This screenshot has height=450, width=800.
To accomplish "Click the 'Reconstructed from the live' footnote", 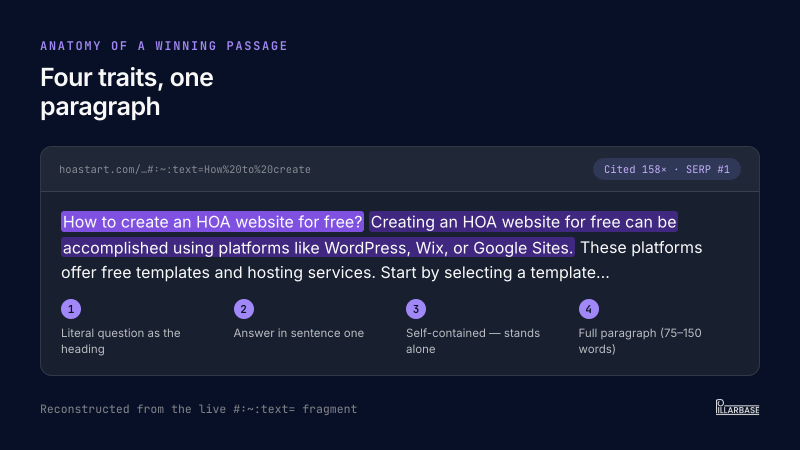I will [x=198, y=409].
